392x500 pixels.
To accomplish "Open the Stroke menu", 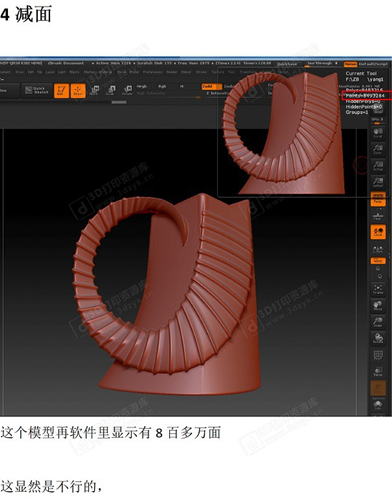I will [201, 72].
